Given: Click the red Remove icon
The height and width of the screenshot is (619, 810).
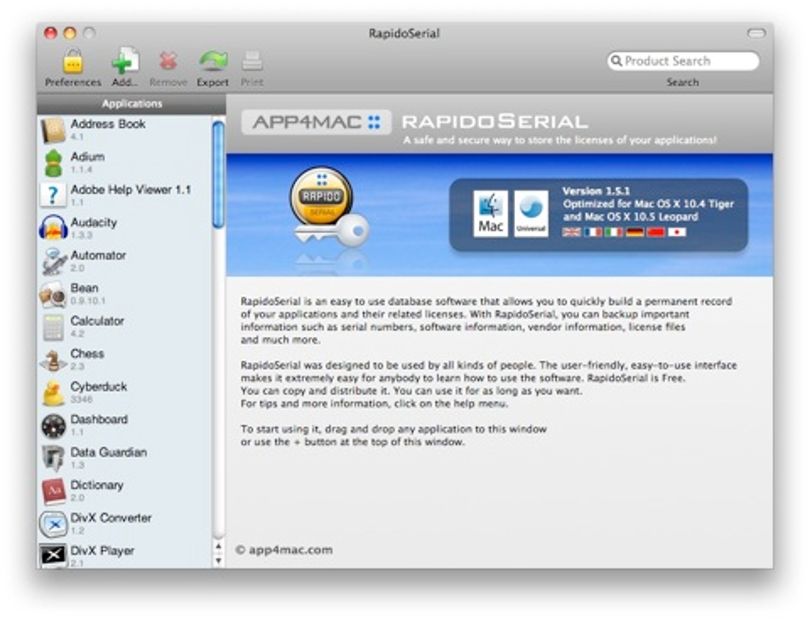Looking at the screenshot, I should click(x=168, y=61).
